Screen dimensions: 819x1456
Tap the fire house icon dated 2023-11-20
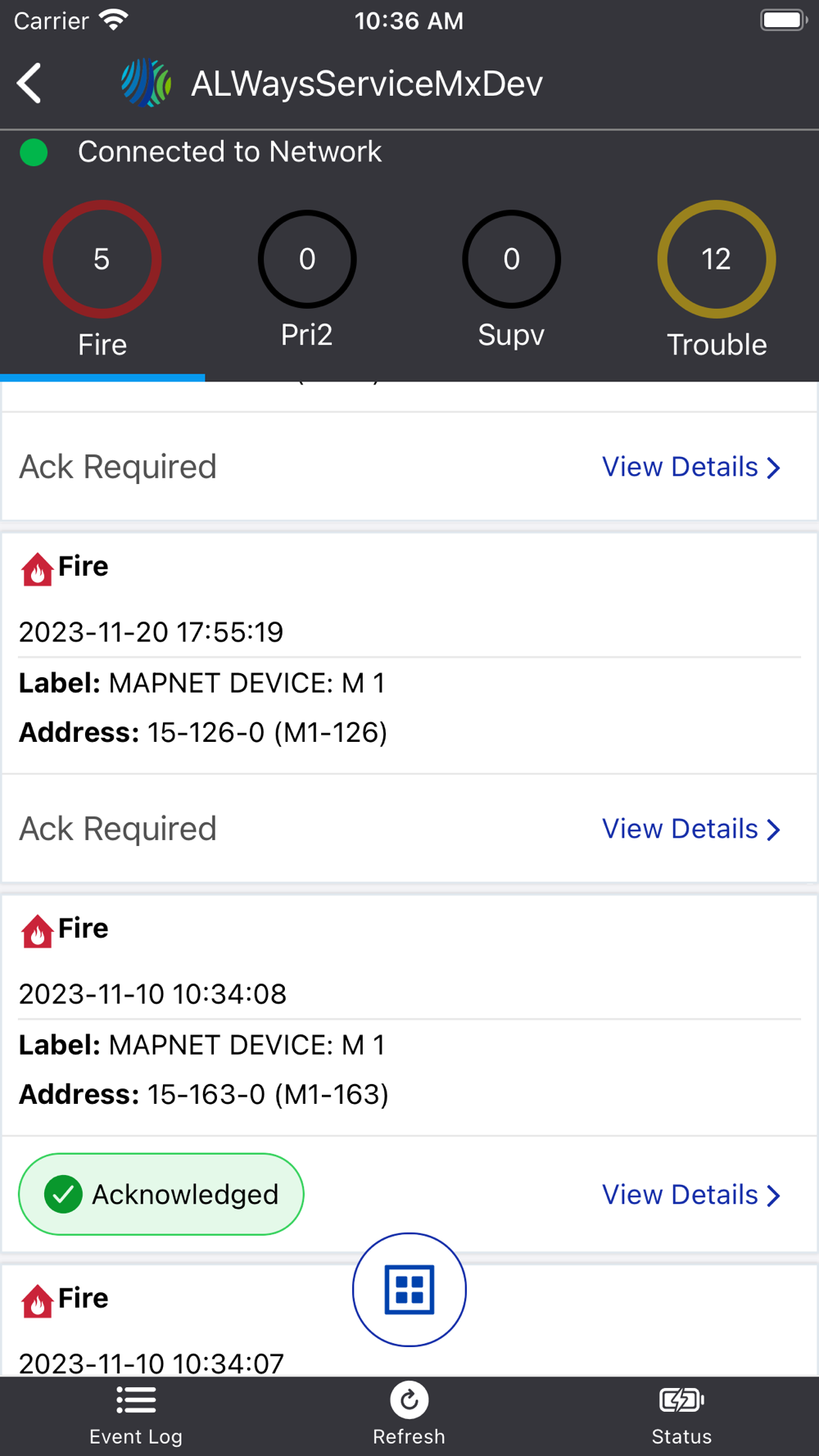(x=37, y=569)
